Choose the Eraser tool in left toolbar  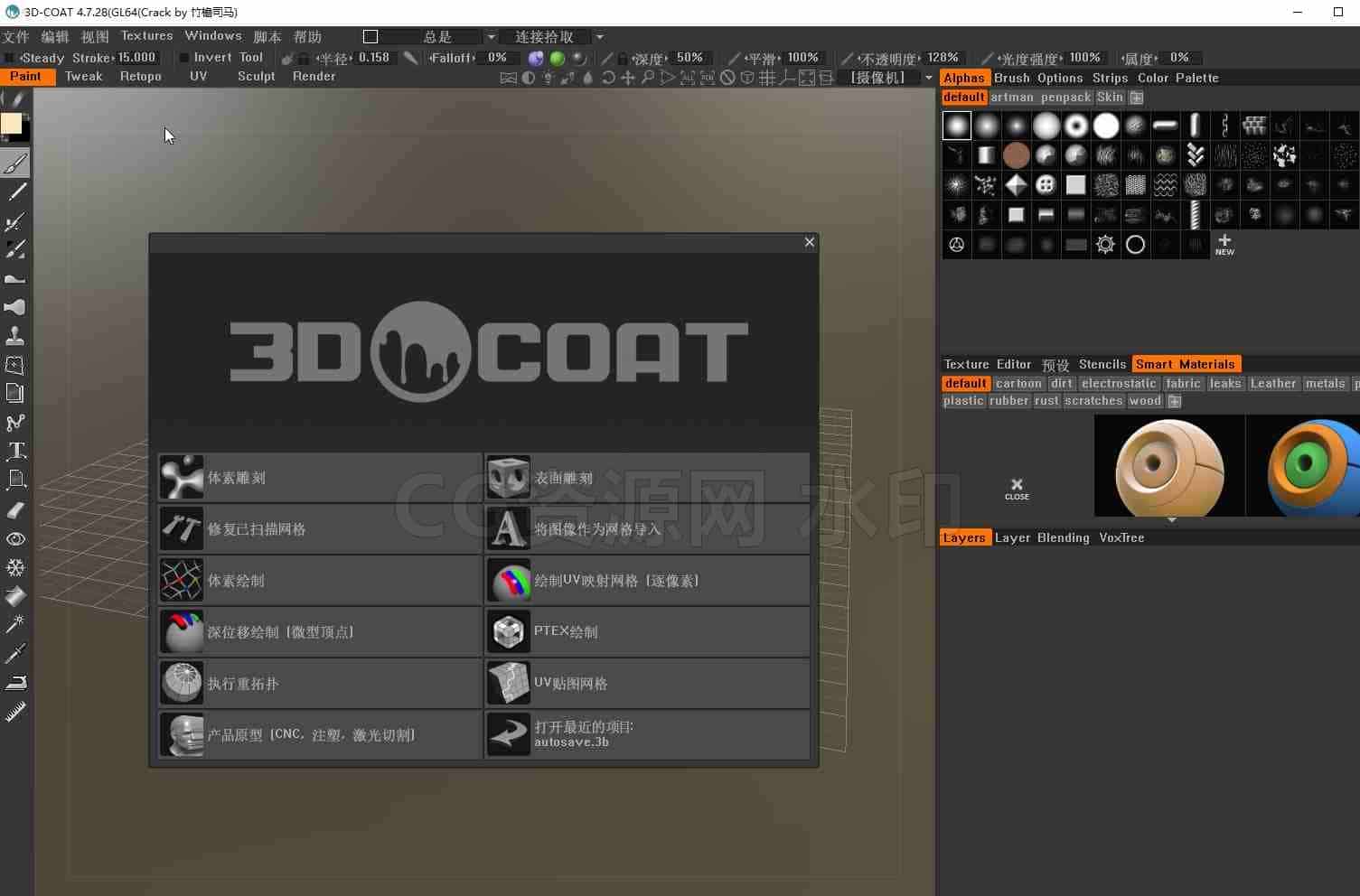coord(15,509)
